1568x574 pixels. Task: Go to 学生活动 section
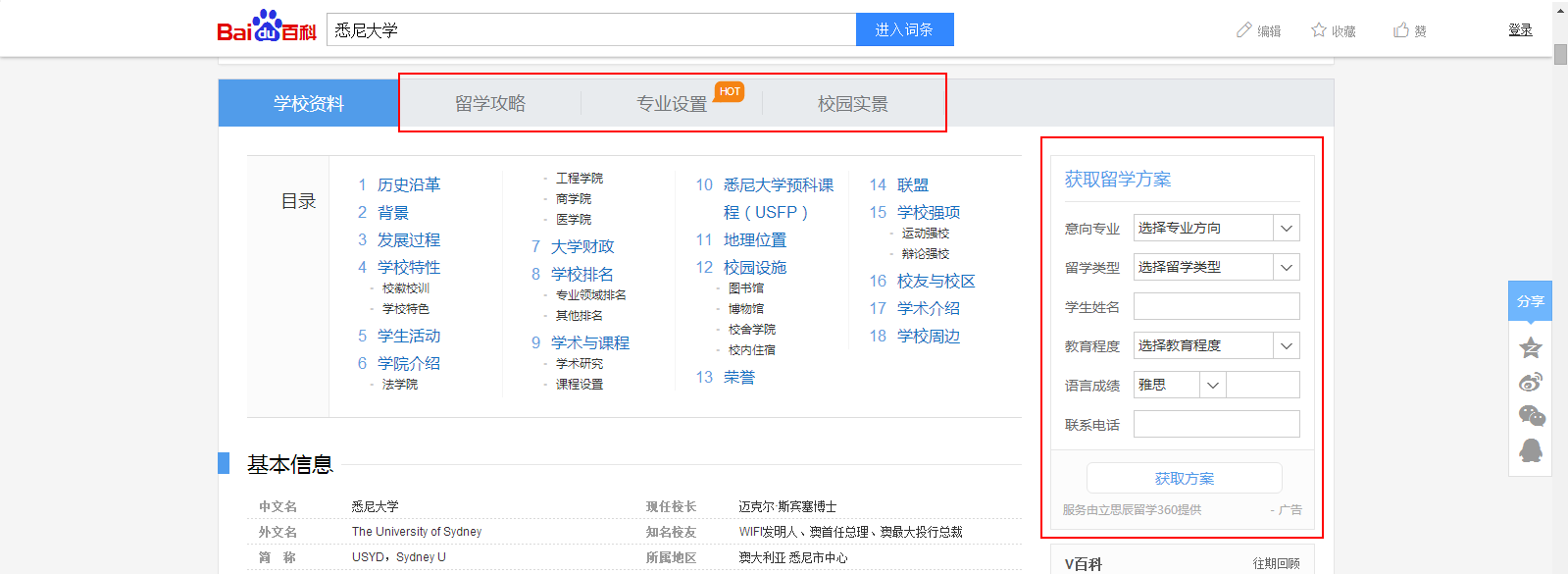tap(409, 336)
